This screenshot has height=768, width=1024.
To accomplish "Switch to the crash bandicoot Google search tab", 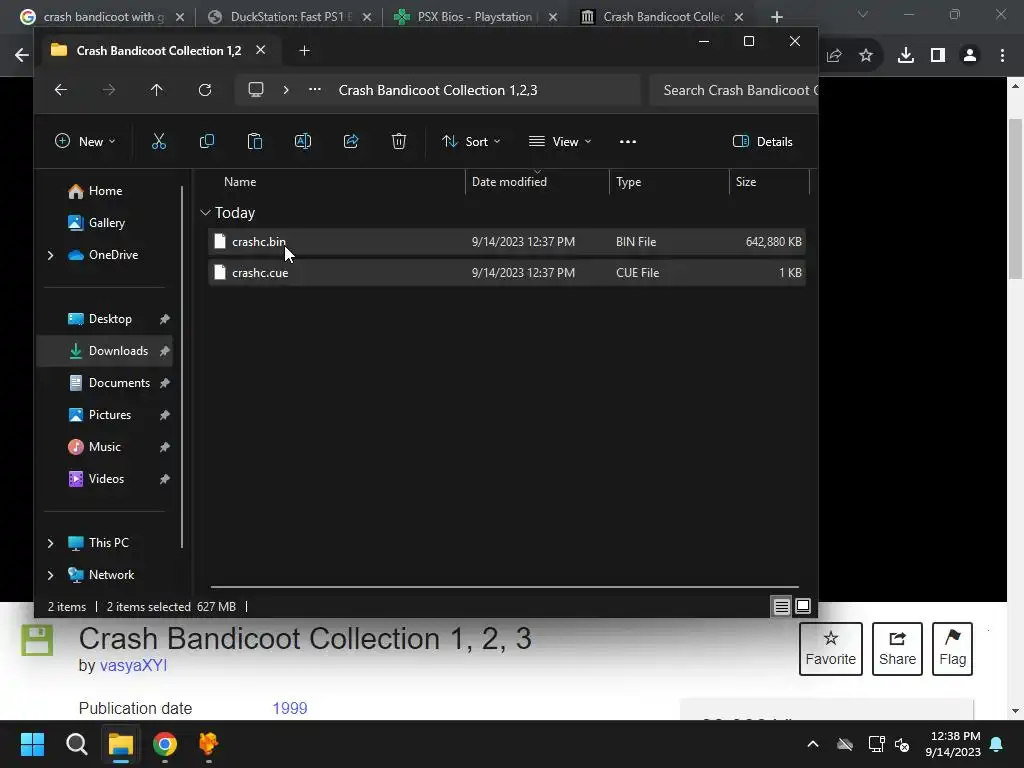I will [x=101, y=17].
